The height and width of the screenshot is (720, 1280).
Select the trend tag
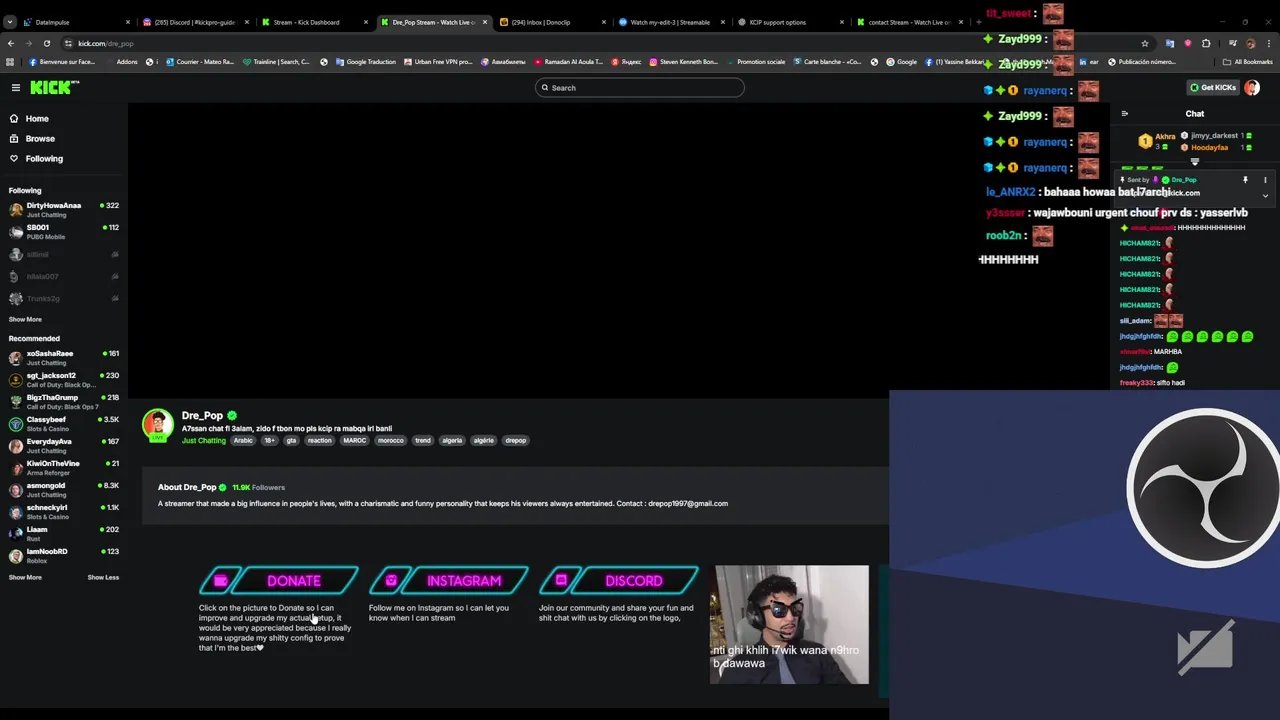coord(423,441)
